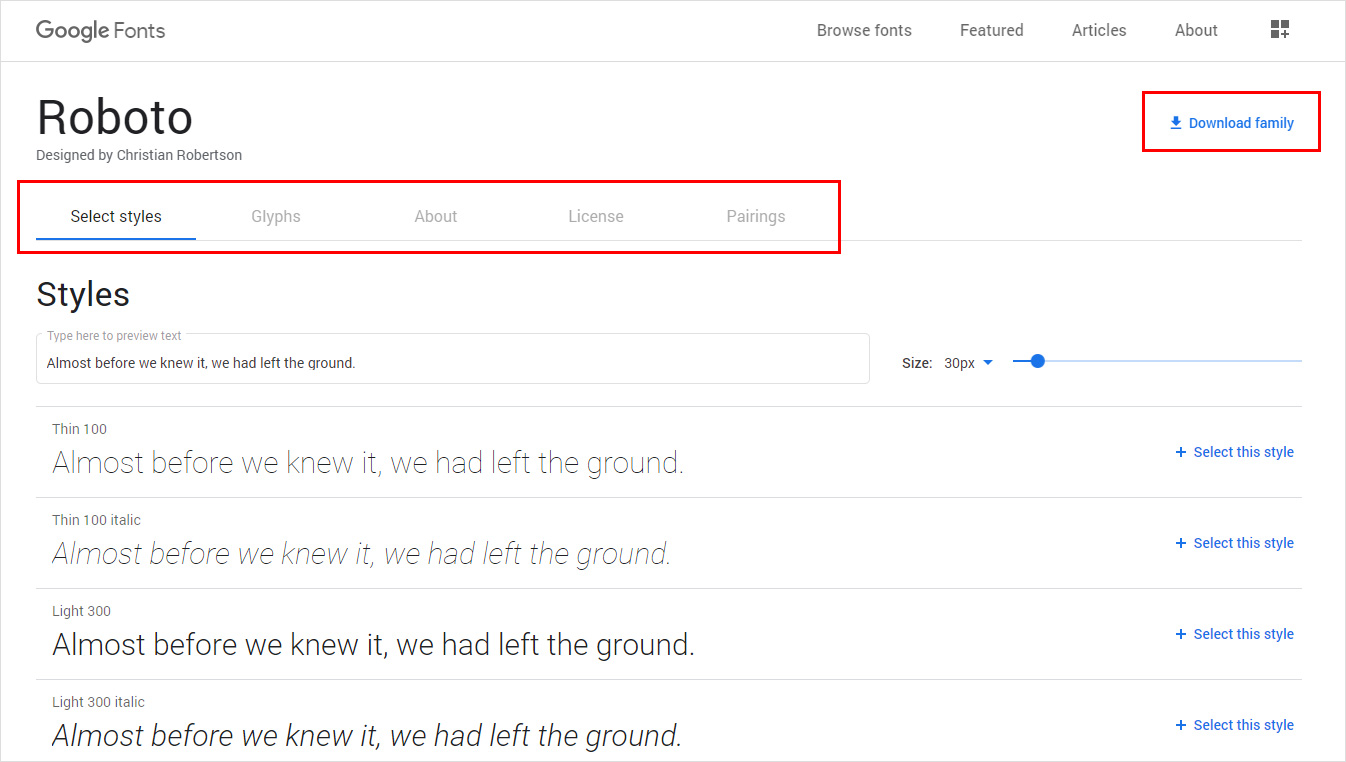Click the Styles section heading
Viewport: 1346px width, 762px height.
[83, 294]
